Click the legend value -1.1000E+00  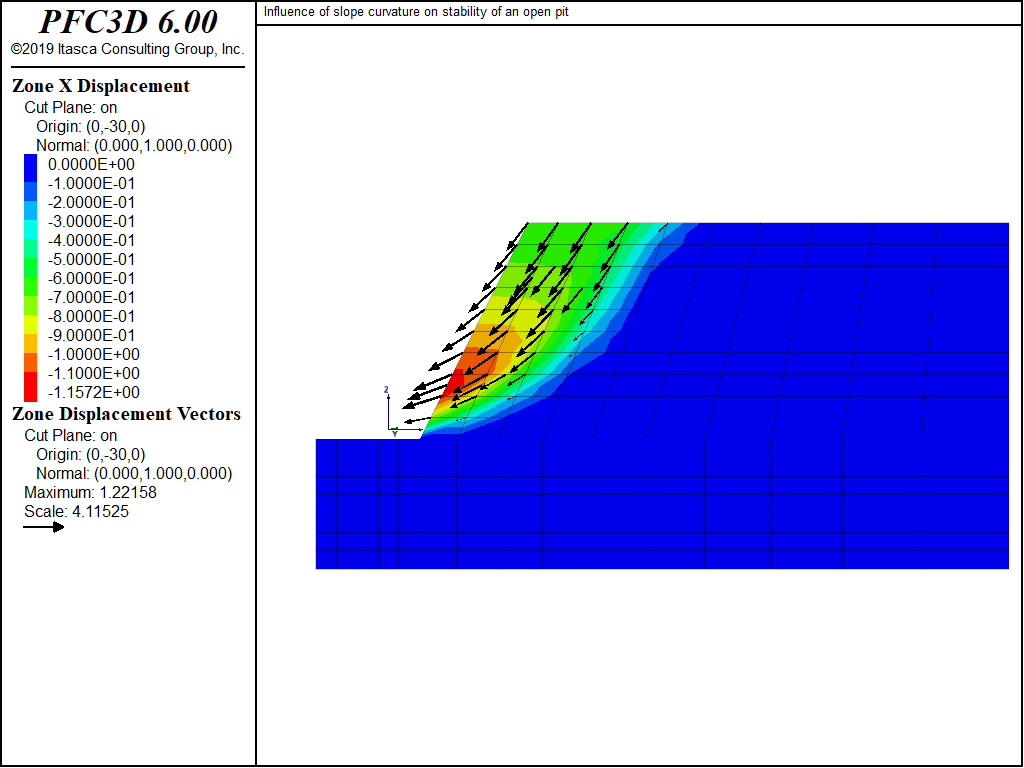click(x=93, y=373)
